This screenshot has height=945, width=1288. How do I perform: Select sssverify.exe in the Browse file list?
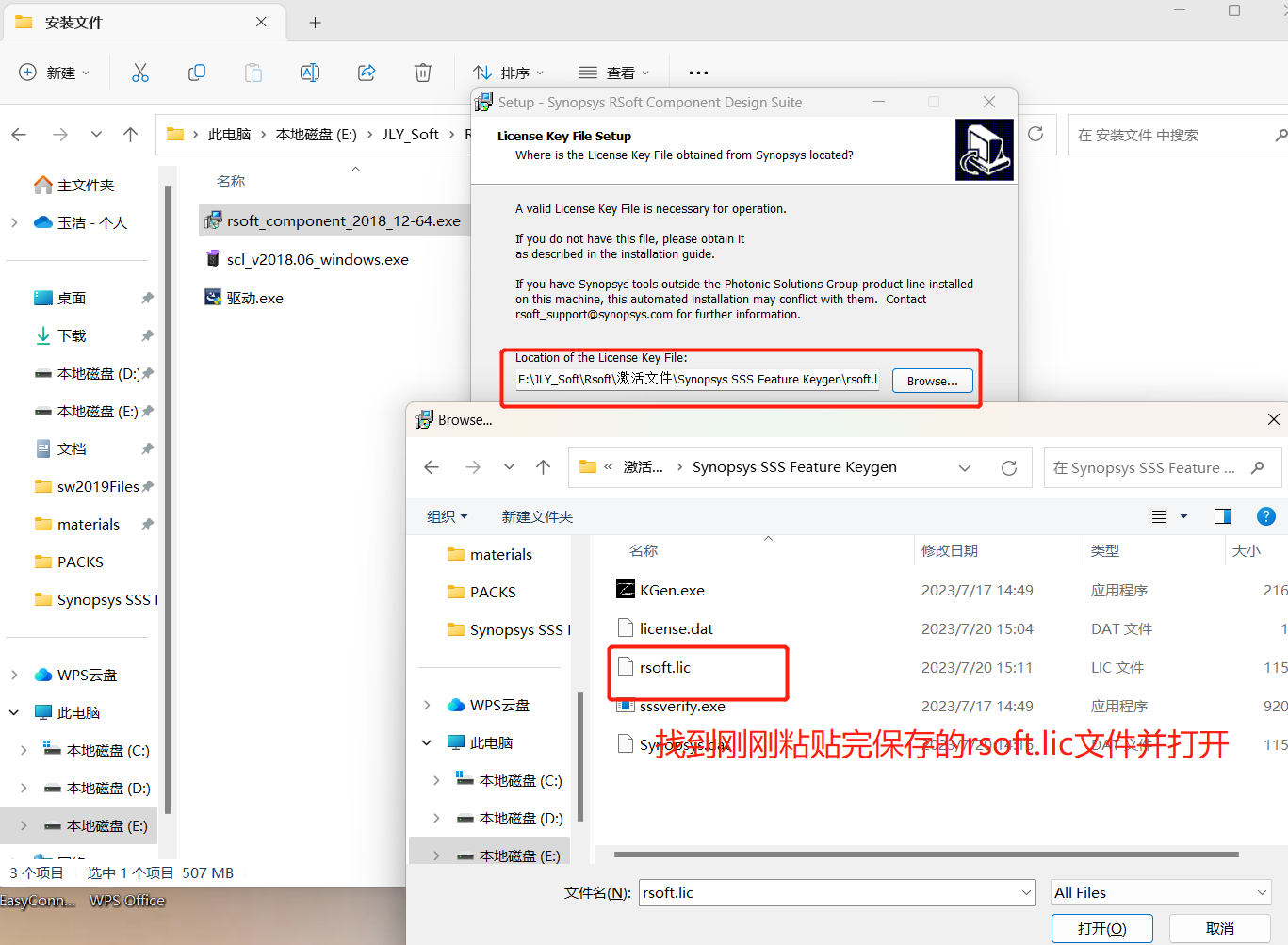[x=682, y=707]
